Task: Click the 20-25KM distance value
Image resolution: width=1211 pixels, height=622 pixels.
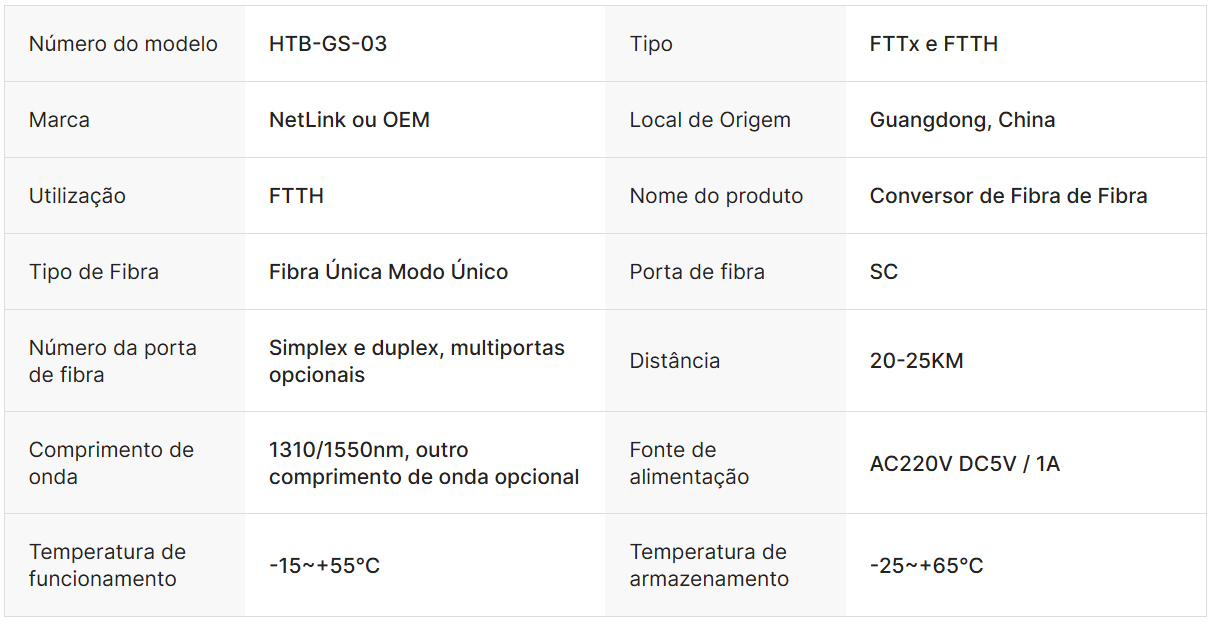Action: [916, 361]
